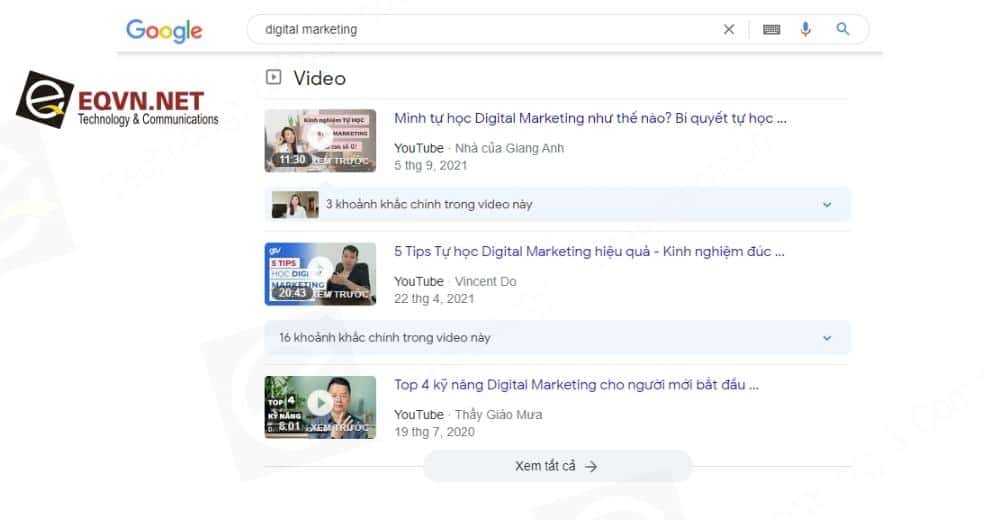This screenshot has height=520, width=1000.
Task: Click the 'Video' section heading
Action: pos(320,78)
